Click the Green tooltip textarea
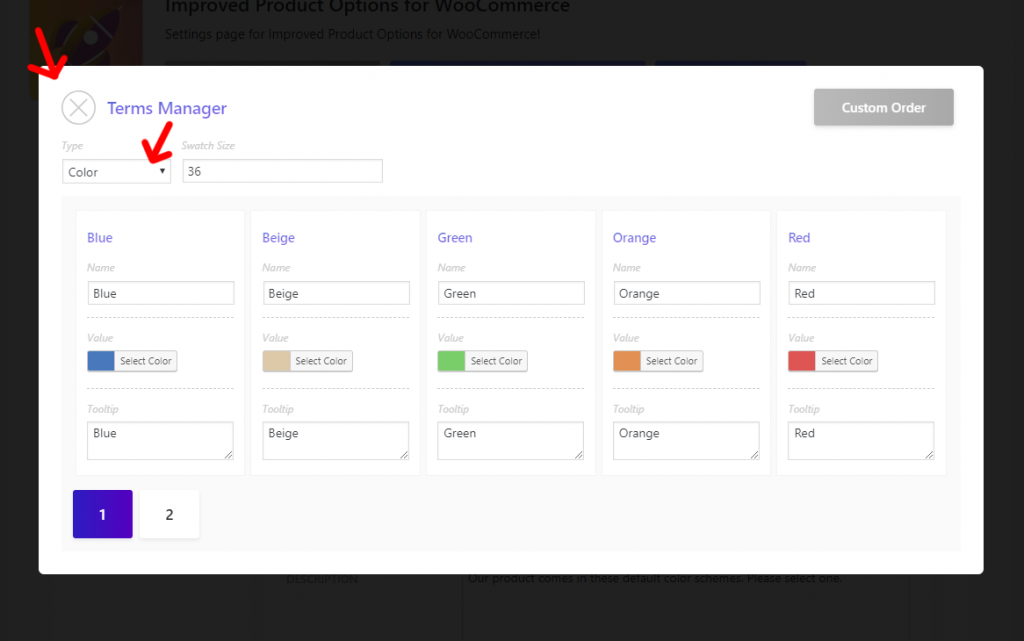 tap(511, 441)
